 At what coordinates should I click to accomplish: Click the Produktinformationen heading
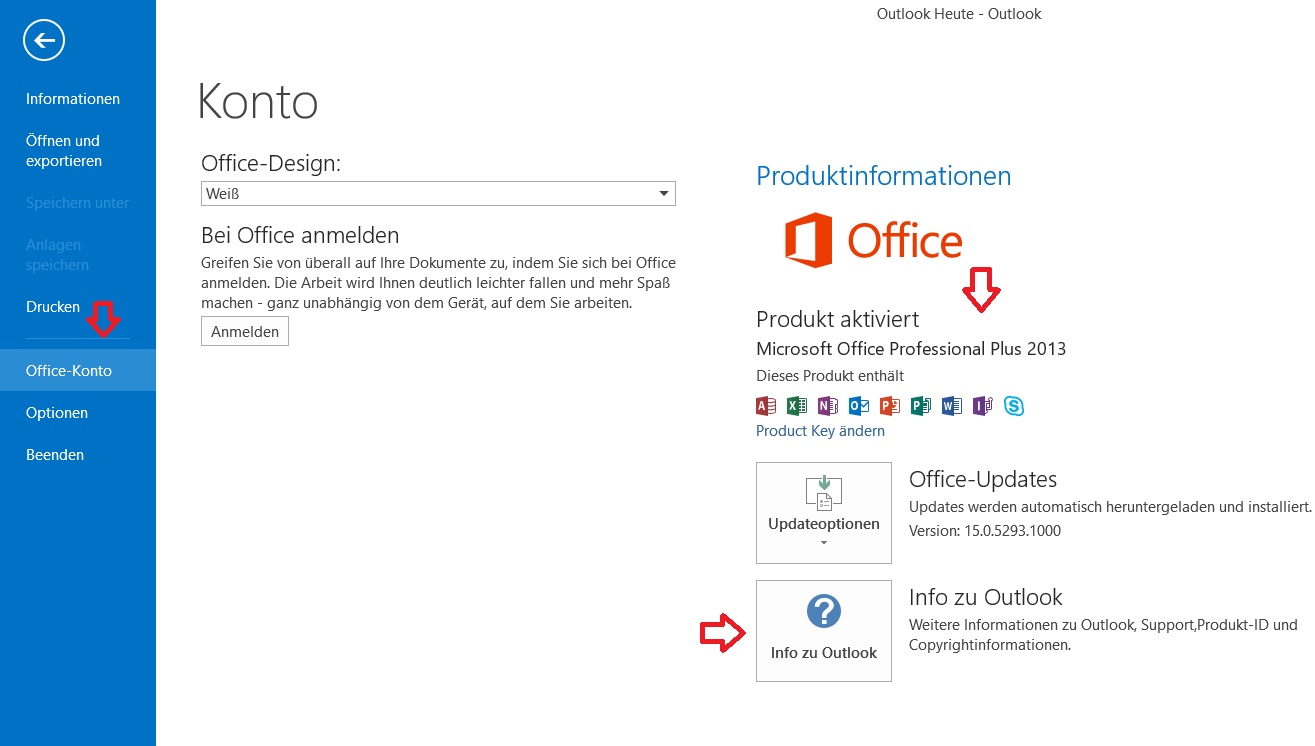pos(884,176)
